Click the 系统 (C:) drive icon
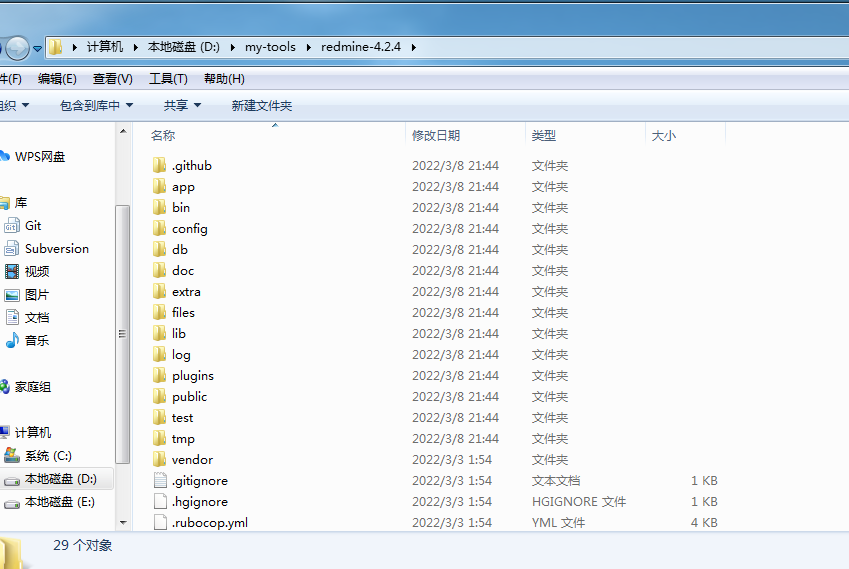849x569 pixels. [x=12, y=456]
